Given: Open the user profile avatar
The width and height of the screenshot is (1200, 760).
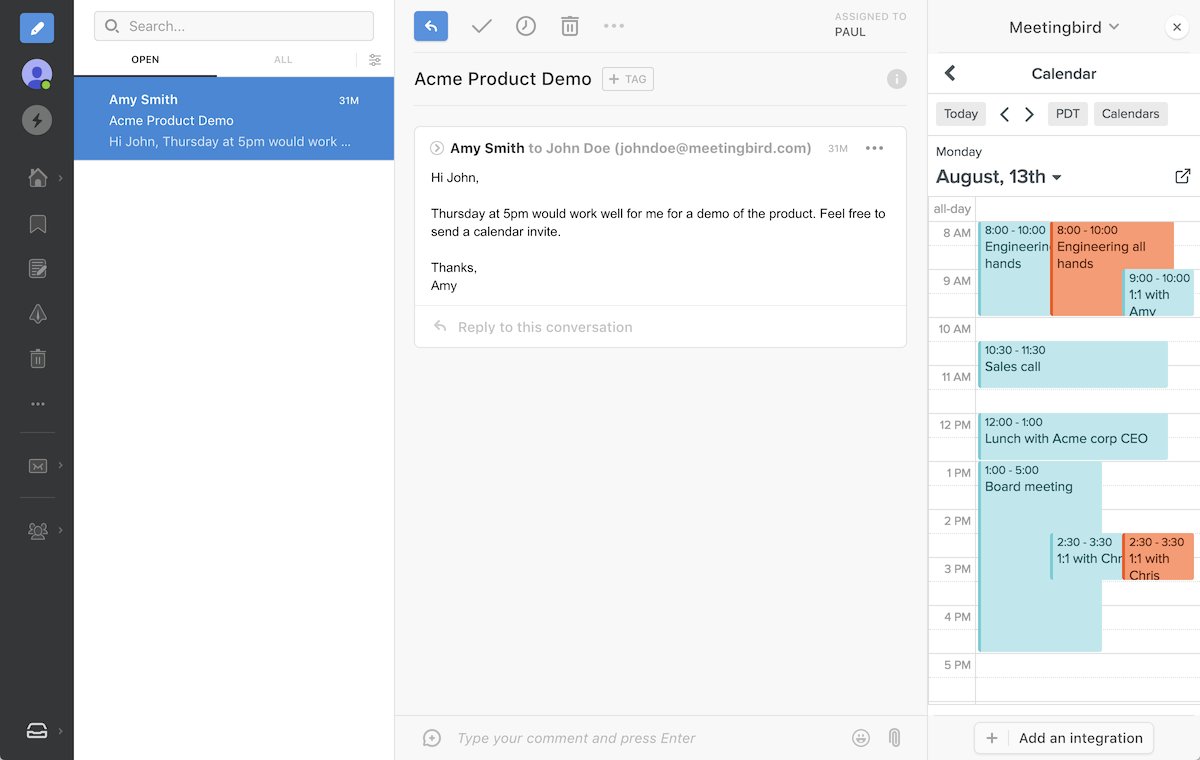Looking at the screenshot, I should click(37, 74).
